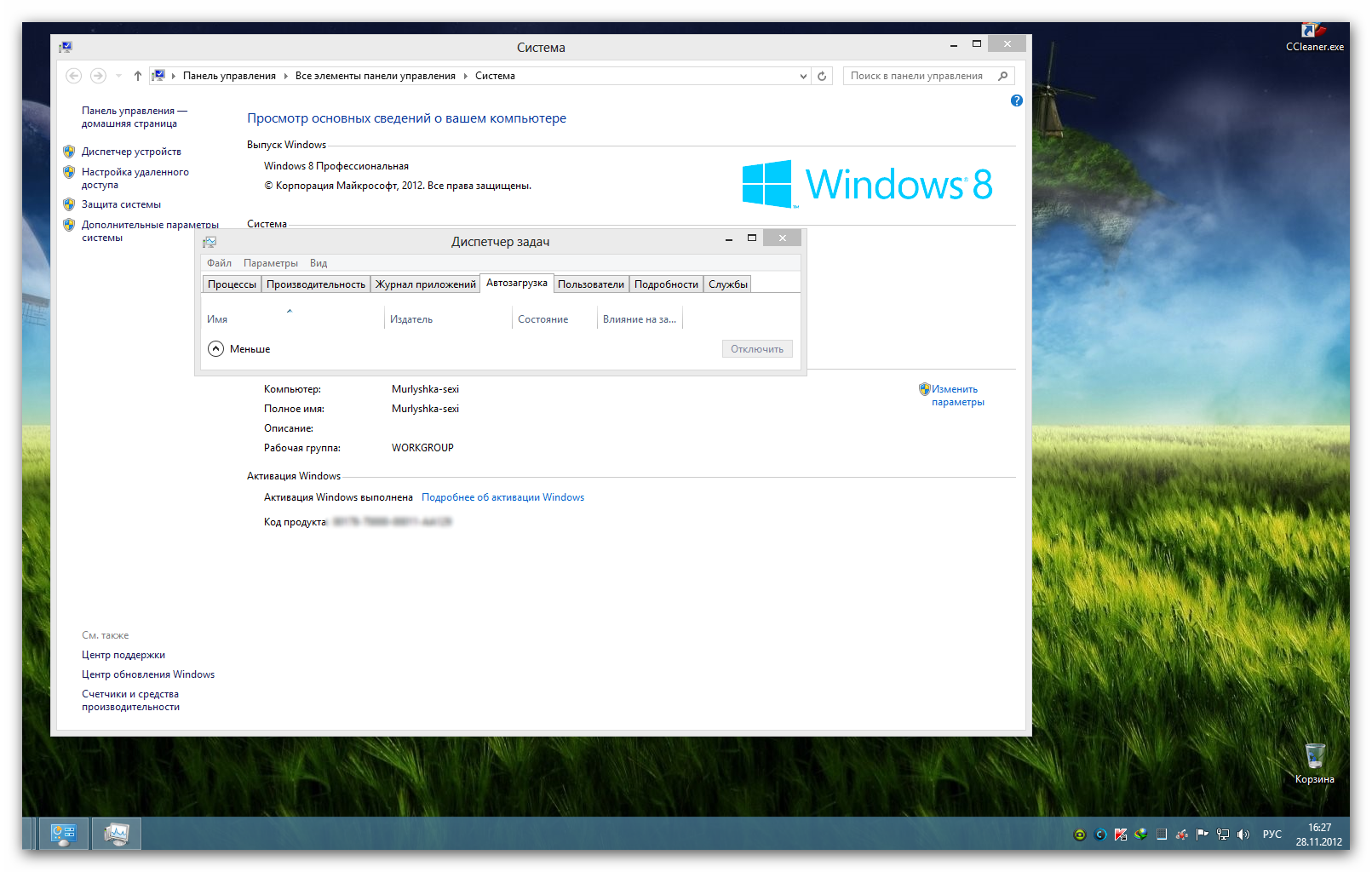Click the Изменить параметры link
Screen dimensions: 1372x872
pyautogui.click(x=956, y=395)
